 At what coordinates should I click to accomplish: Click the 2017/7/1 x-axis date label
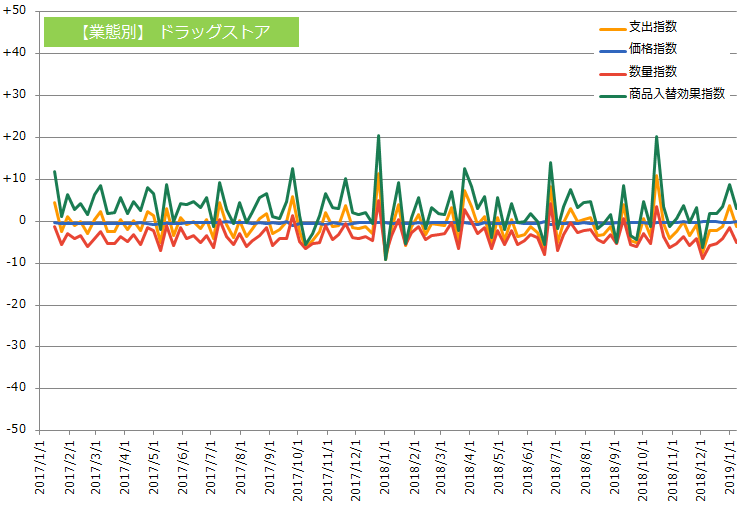click(x=211, y=468)
